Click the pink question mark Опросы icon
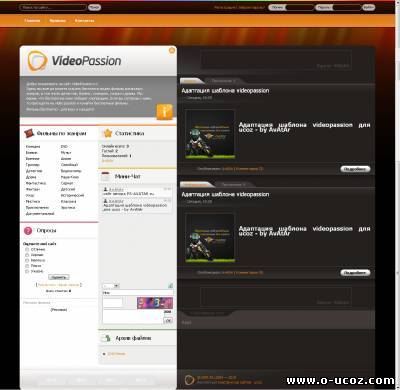400x390 pixels. coord(28,230)
